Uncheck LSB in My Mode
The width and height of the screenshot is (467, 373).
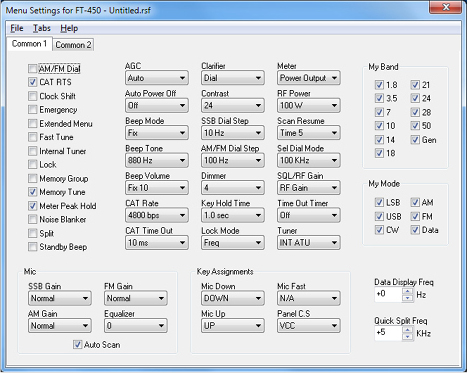click(x=379, y=202)
